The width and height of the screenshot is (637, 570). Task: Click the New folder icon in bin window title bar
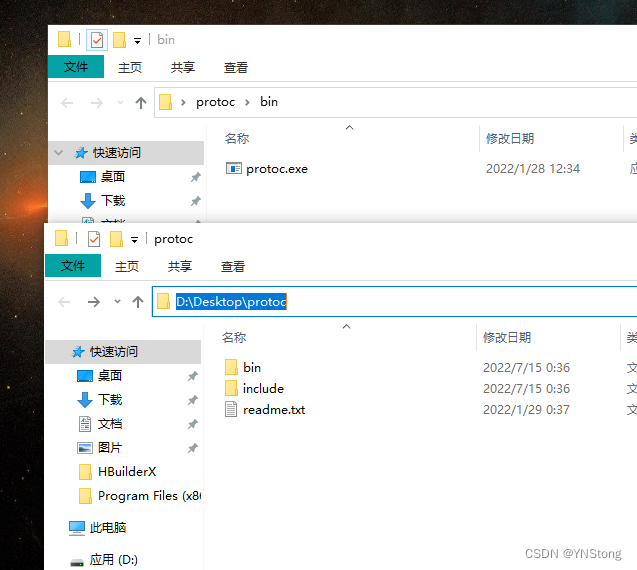pos(119,40)
